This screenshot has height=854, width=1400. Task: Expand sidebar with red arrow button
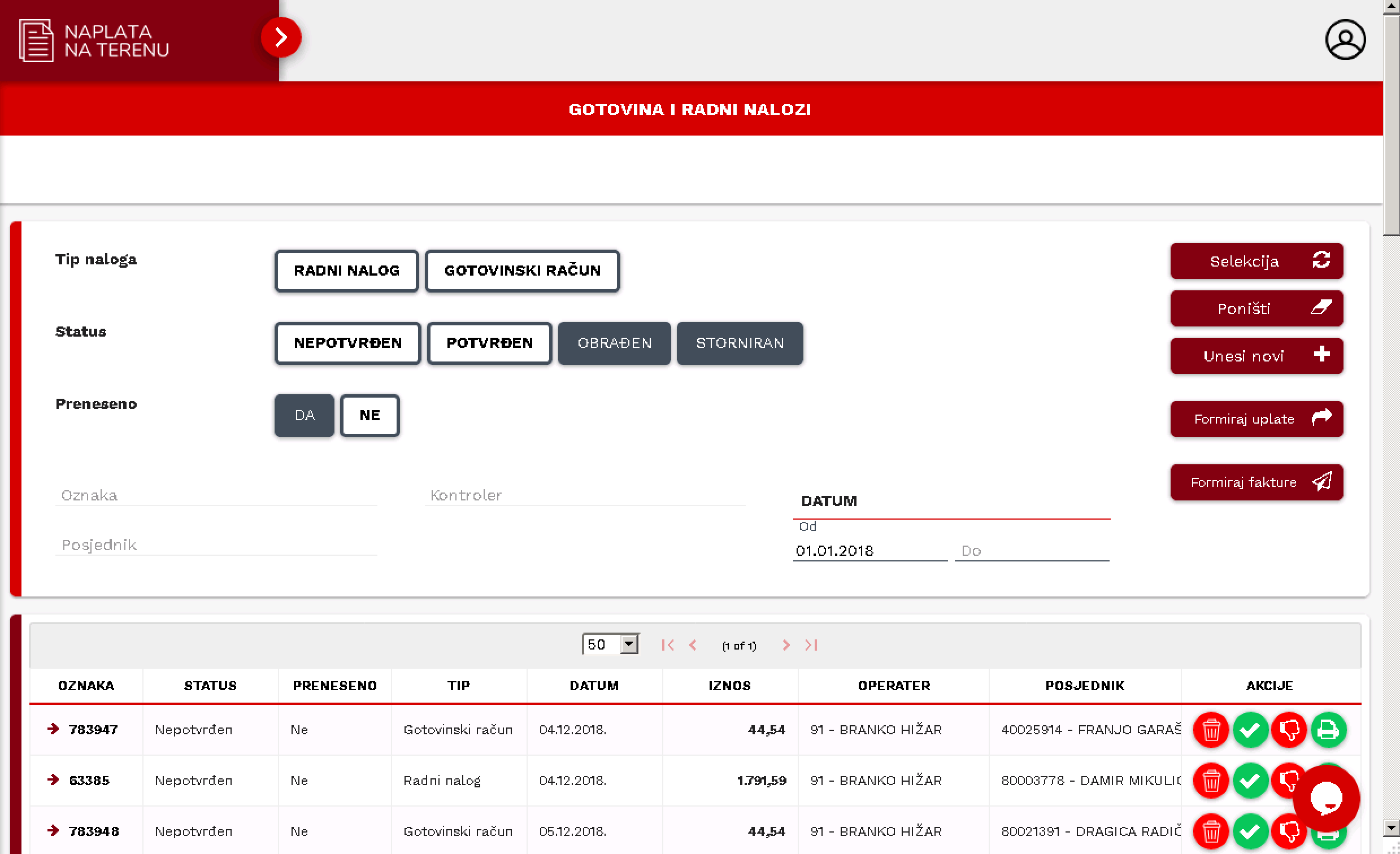click(281, 37)
